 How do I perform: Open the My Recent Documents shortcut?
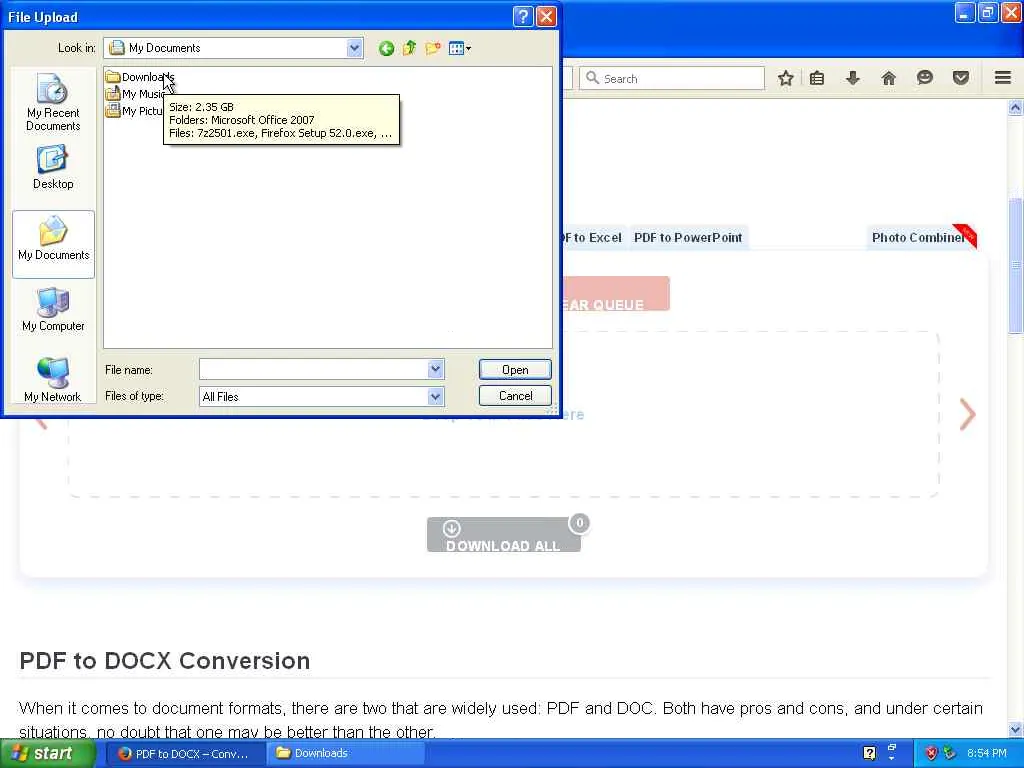(53, 103)
